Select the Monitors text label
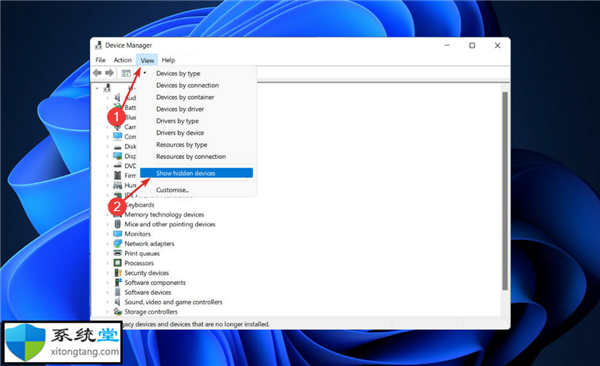 (x=137, y=234)
